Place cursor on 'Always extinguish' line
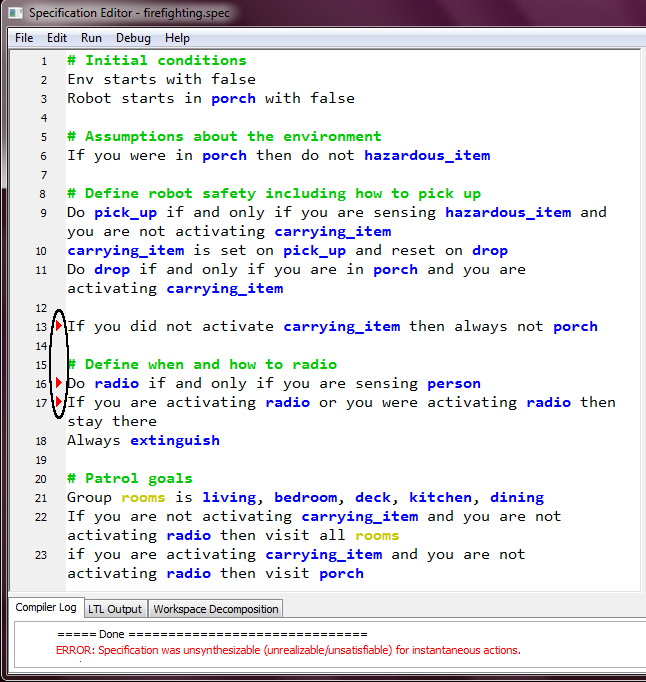This screenshot has height=682, width=646. click(143, 440)
